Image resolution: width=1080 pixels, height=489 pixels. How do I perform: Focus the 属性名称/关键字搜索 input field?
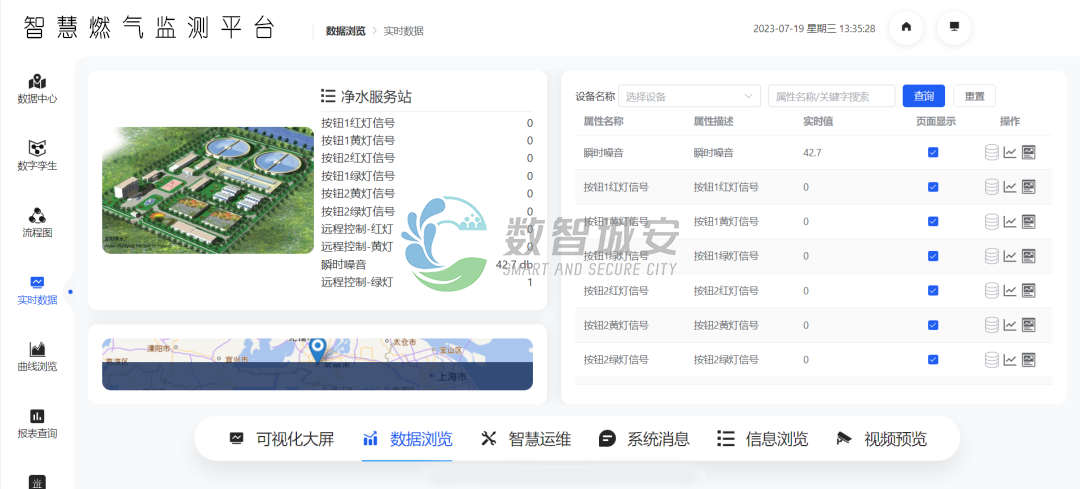point(831,97)
